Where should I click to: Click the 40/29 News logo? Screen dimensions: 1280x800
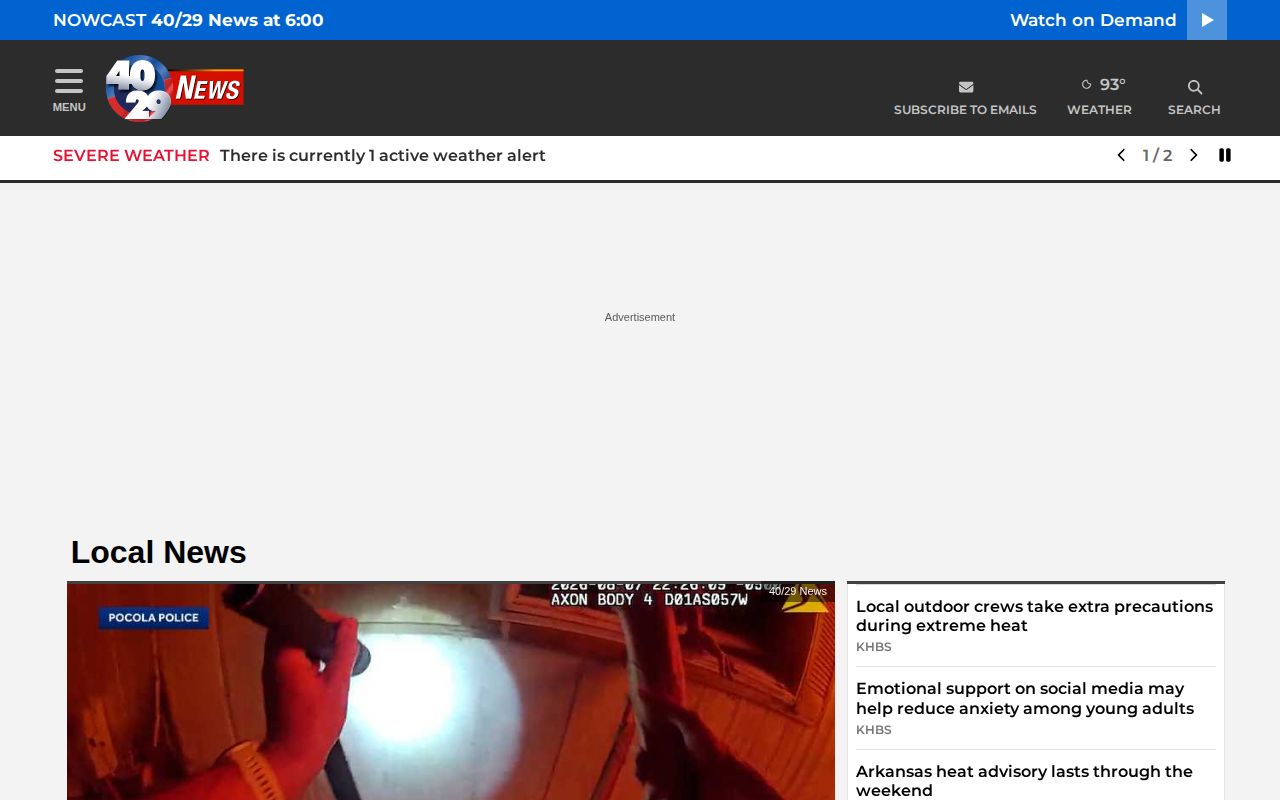pos(175,88)
